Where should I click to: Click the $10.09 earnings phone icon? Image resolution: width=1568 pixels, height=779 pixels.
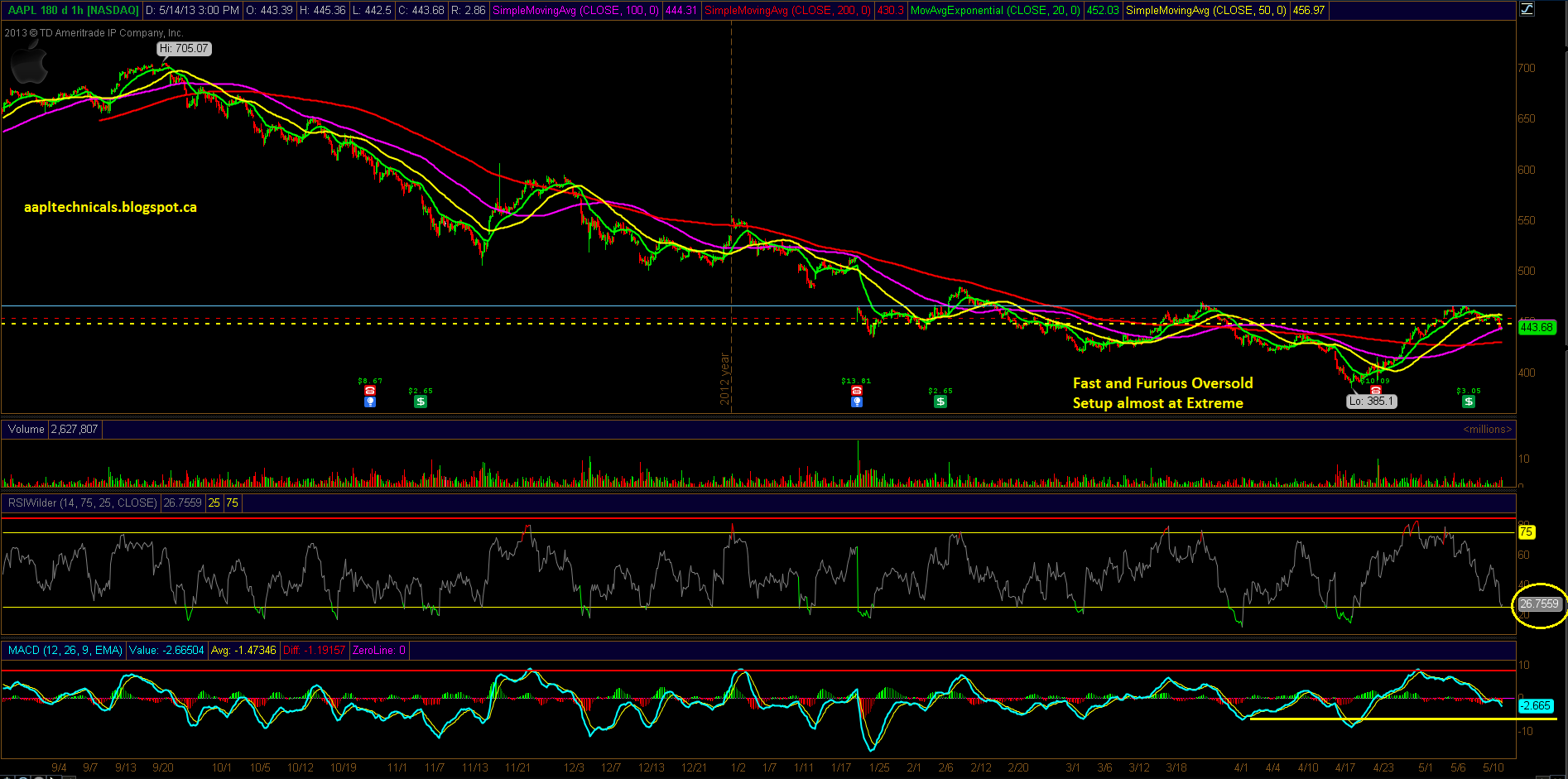pos(1375,391)
